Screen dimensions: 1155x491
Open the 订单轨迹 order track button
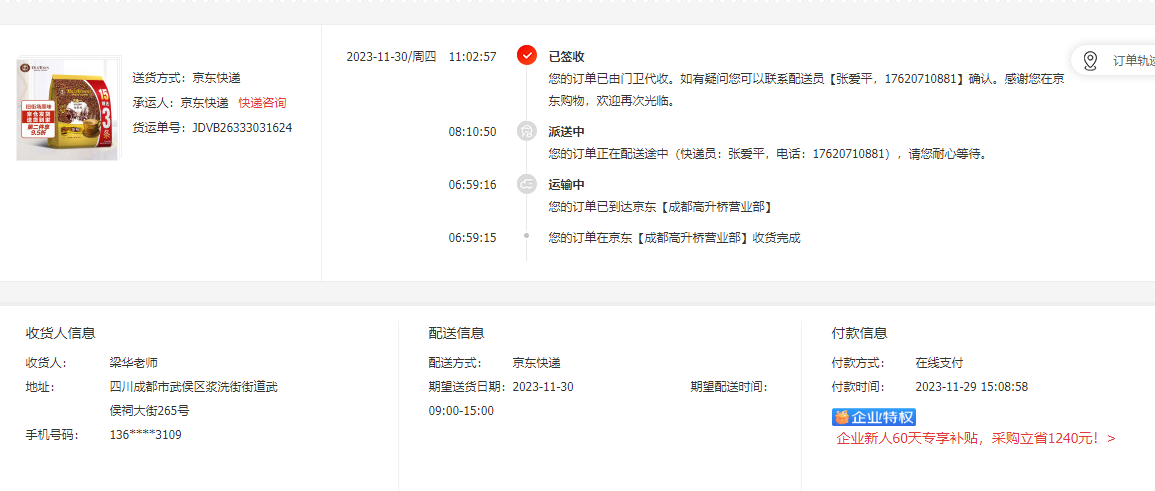click(x=1113, y=60)
